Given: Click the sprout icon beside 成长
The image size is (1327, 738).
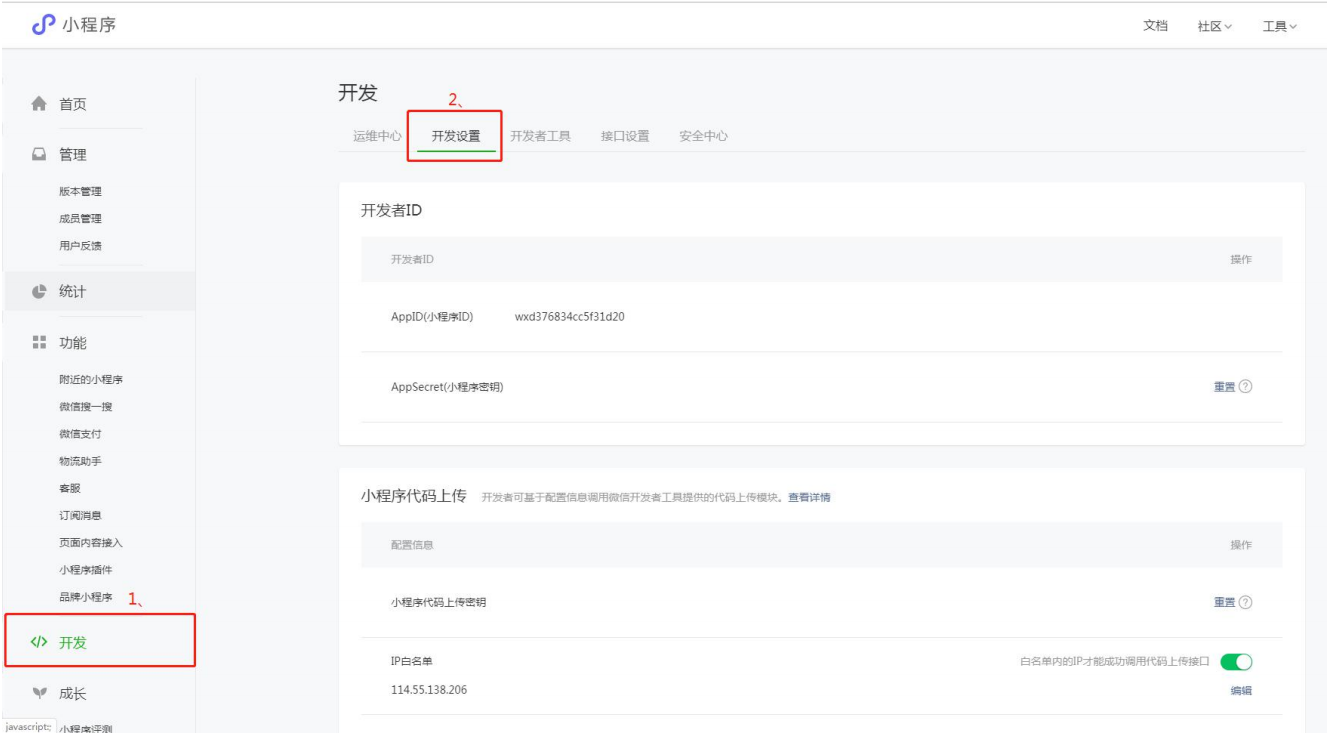Looking at the screenshot, I should click(40, 693).
